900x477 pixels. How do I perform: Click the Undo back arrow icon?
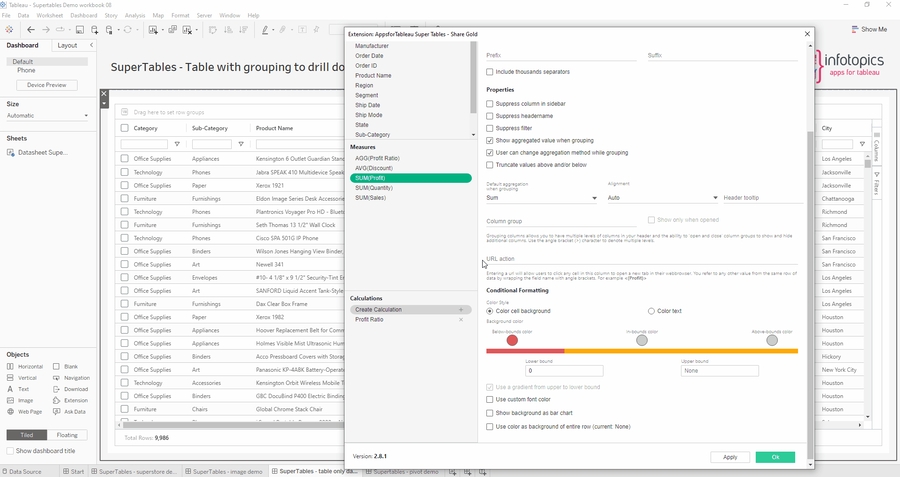[x=31, y=30]
